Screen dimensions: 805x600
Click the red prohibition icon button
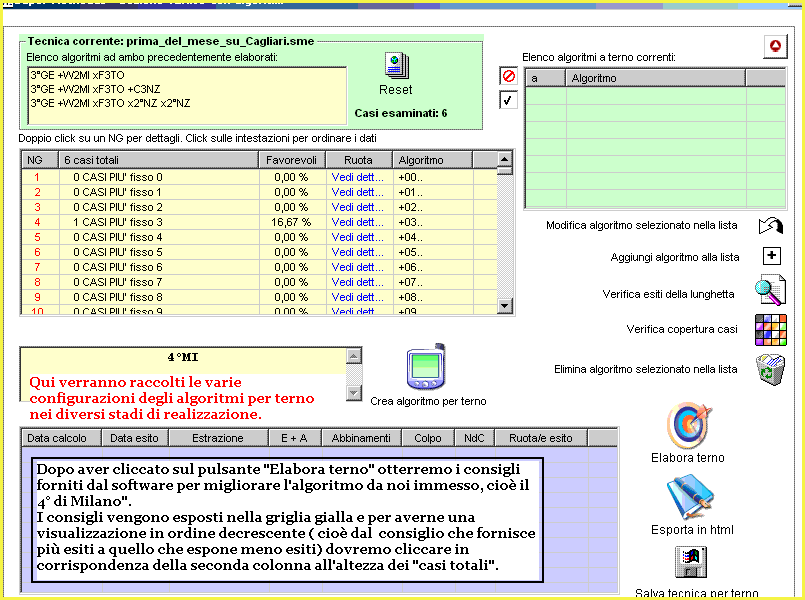[508, 76]
